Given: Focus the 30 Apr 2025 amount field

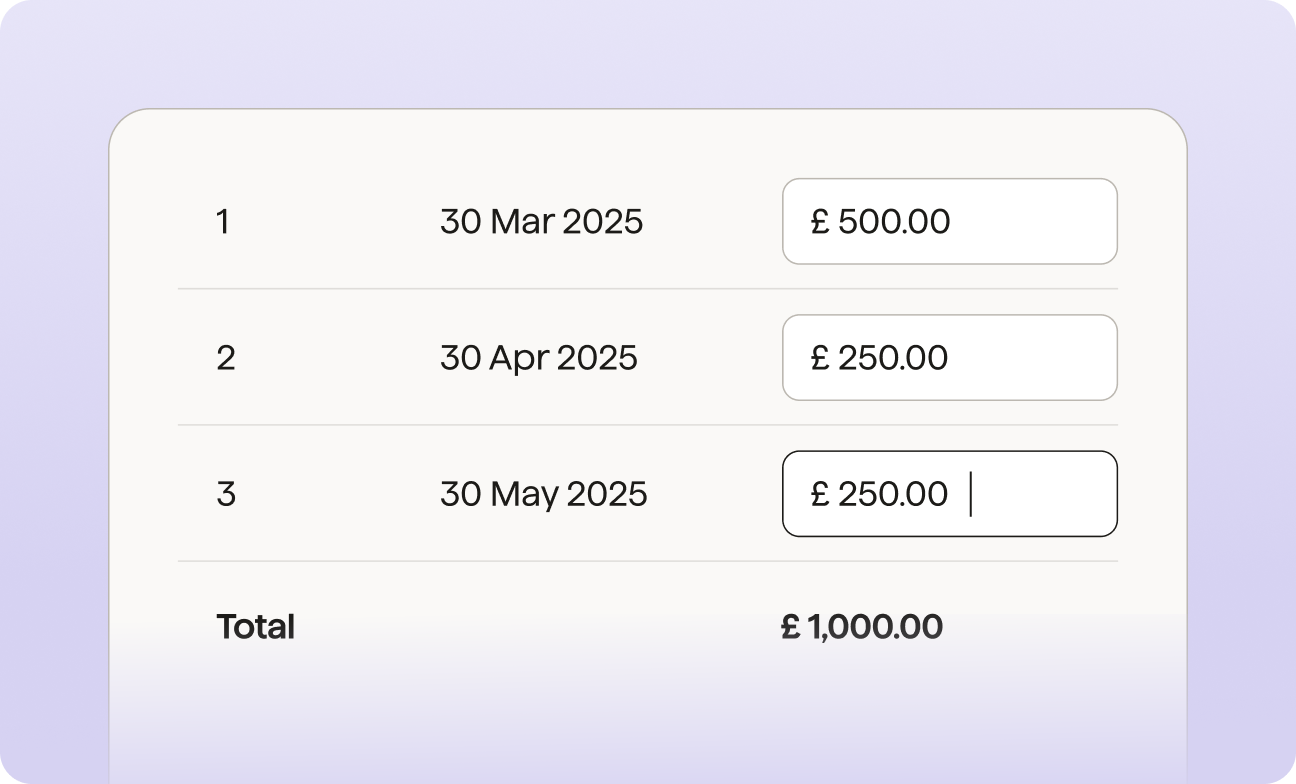Looking at the screenshot, I should coord(949,358).
